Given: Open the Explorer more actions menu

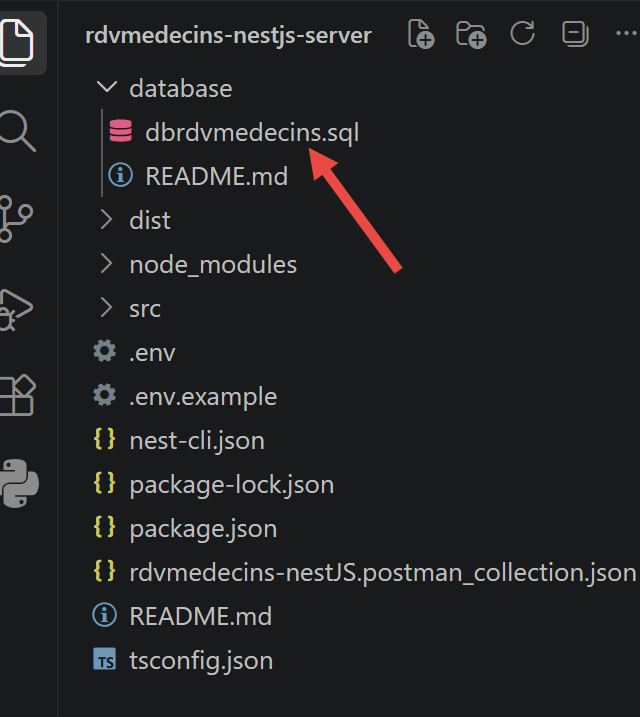Looking at the screenshot, I should pos(627,33).
